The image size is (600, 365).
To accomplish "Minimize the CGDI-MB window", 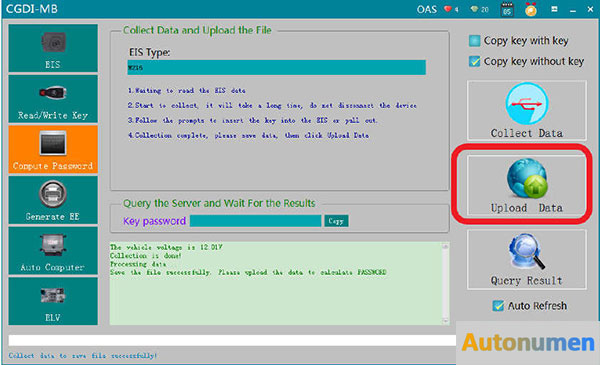I will point(573,10).
